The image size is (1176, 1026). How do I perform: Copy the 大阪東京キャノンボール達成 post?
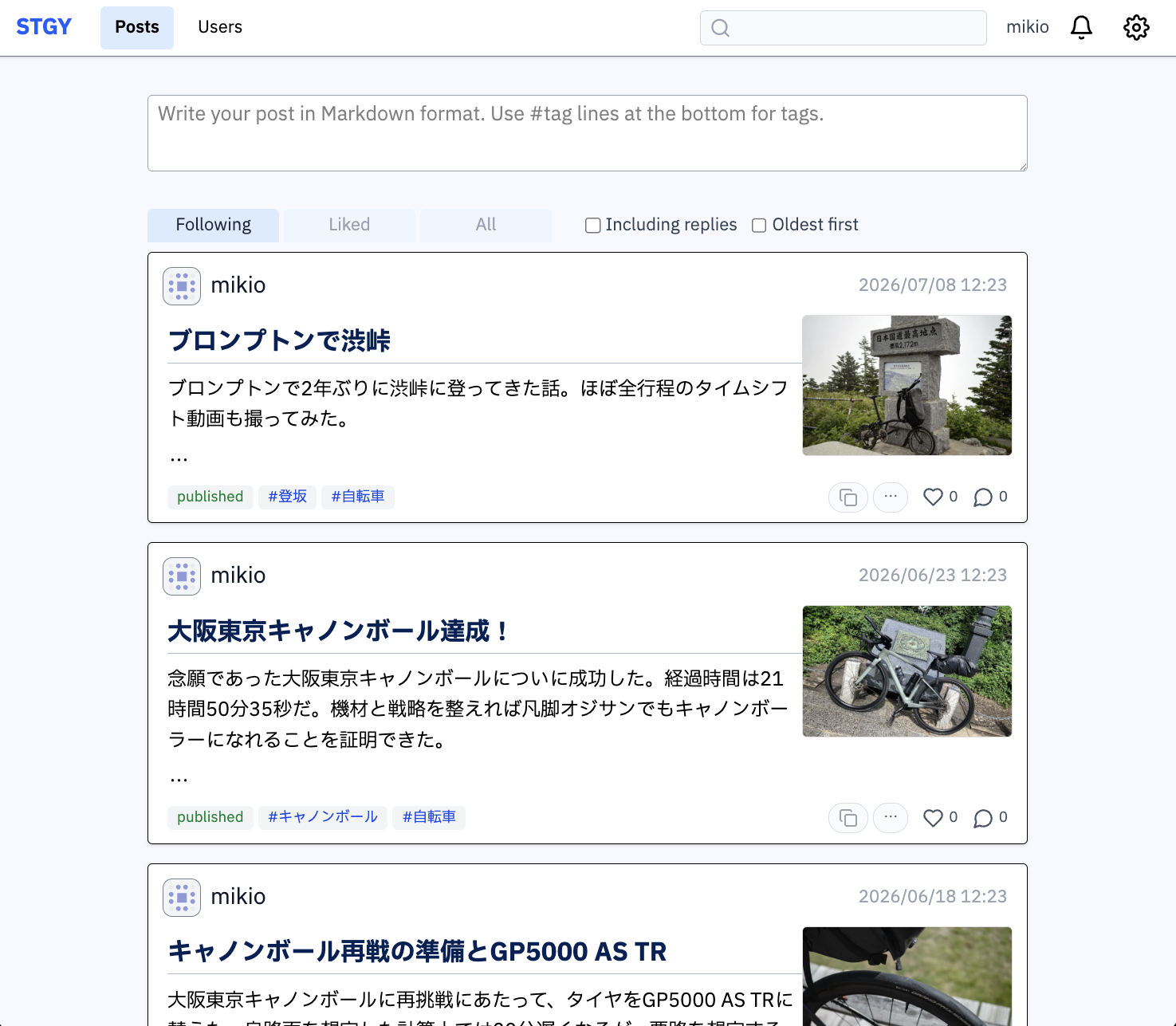coord(848,818)
